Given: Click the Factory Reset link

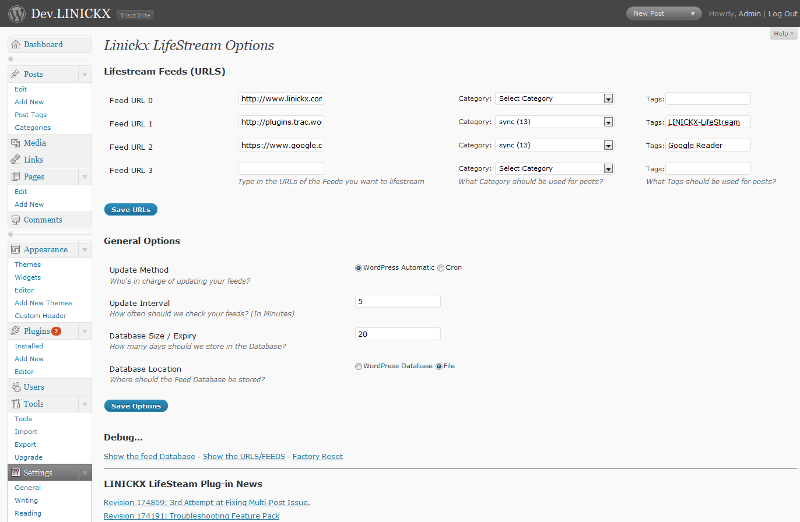Looking at the screenshot, I should point(317,456).
